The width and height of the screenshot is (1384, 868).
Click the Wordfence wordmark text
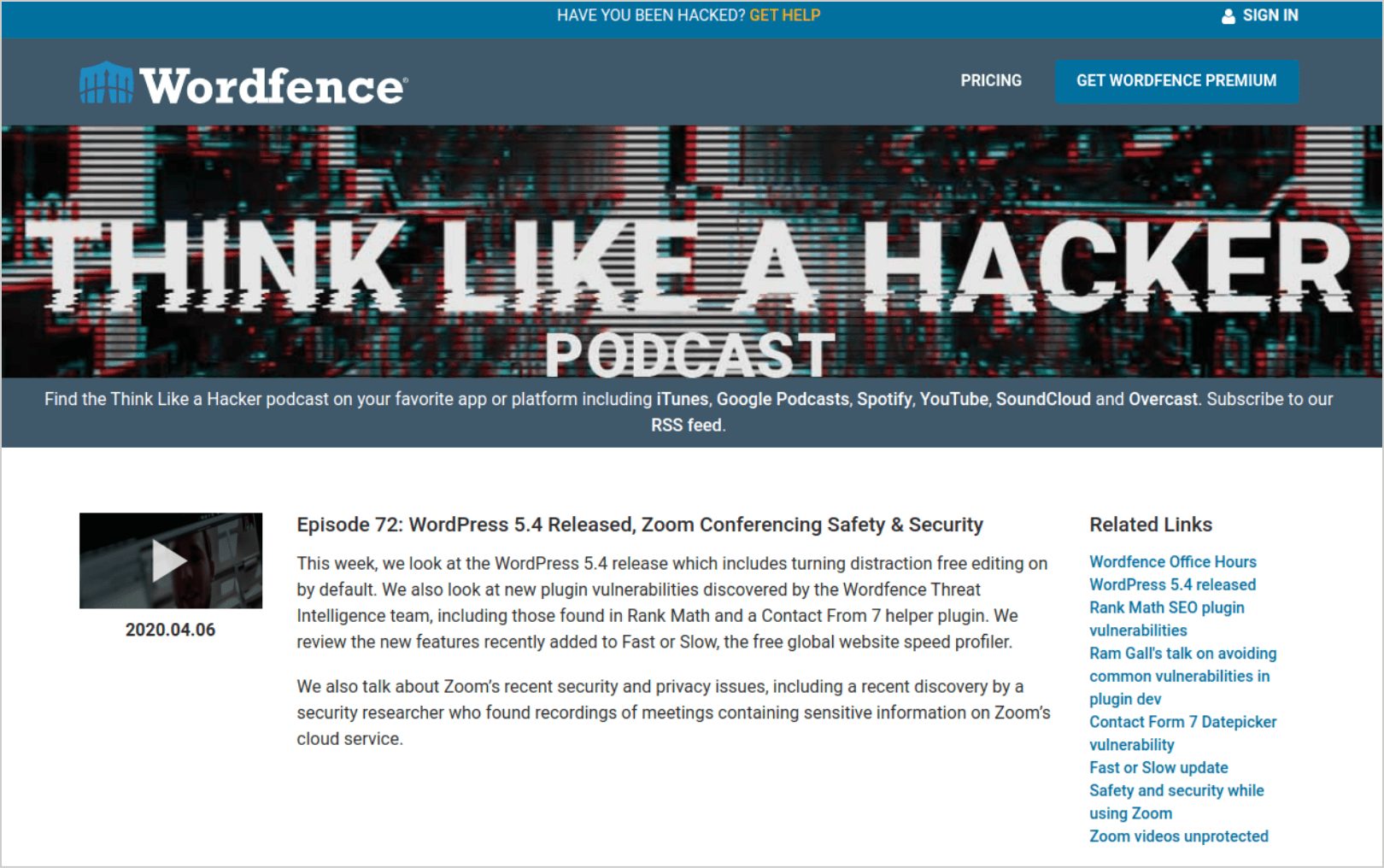273,85
